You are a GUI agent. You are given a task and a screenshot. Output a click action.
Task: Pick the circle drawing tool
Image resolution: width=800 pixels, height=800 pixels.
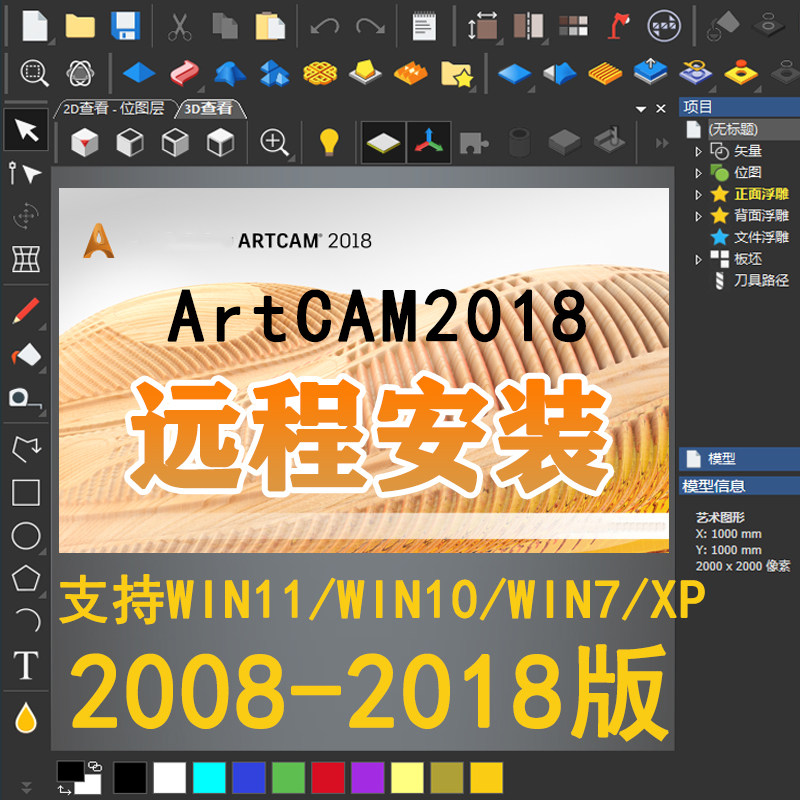26,536
